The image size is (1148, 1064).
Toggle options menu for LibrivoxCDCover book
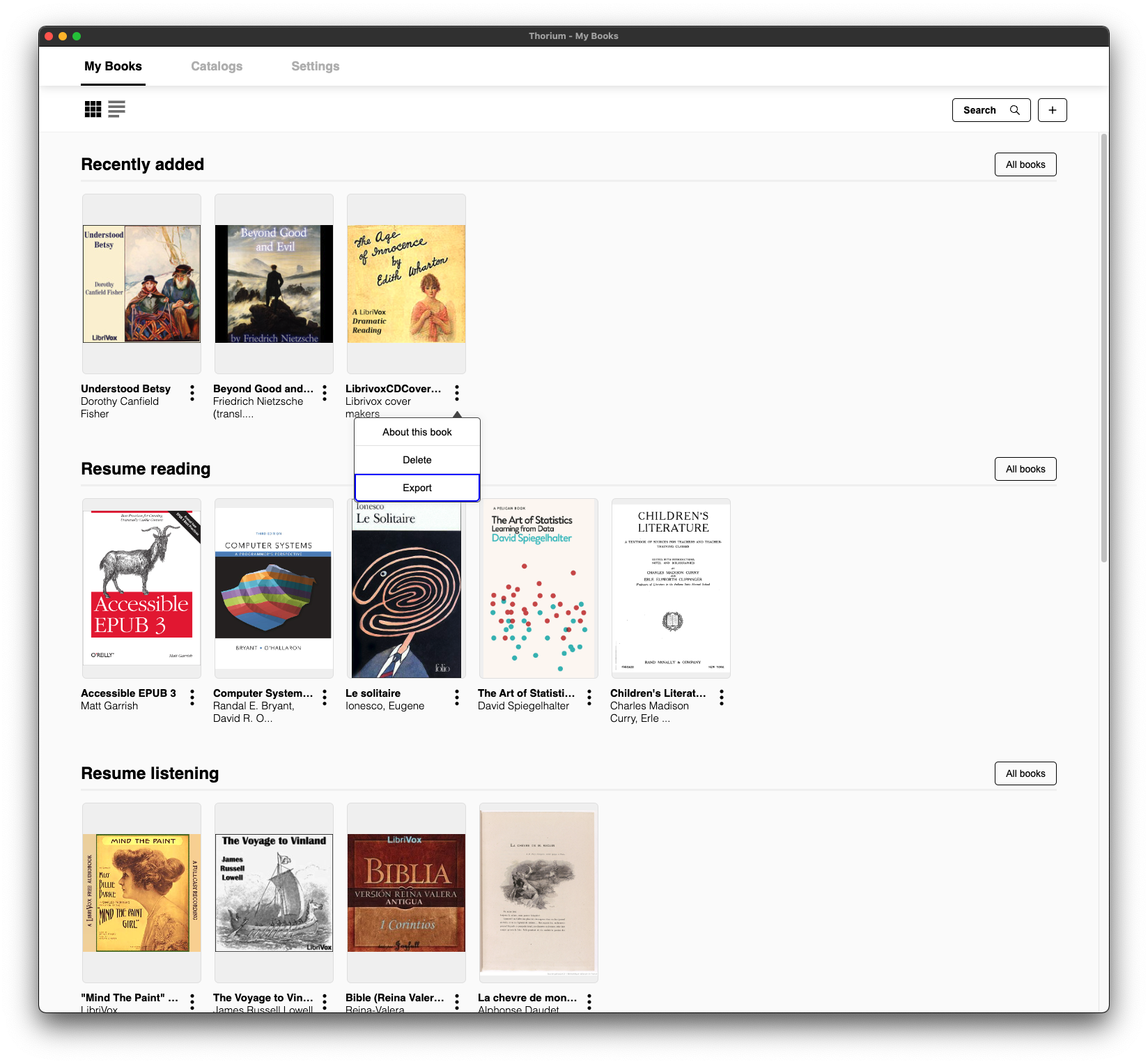tap(457, 393)
